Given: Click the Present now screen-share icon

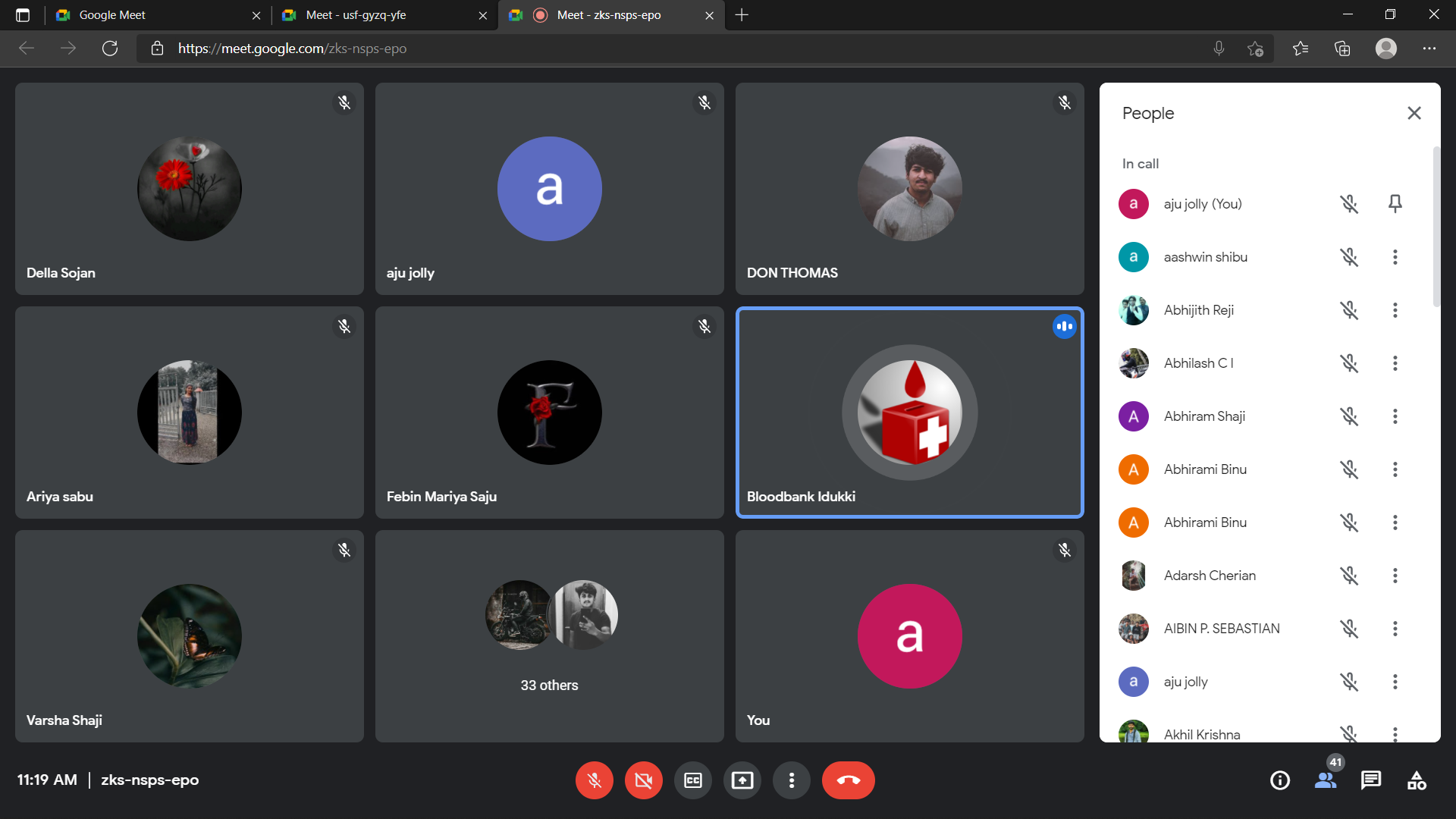Looking at the screenshot, I should 742,780.
